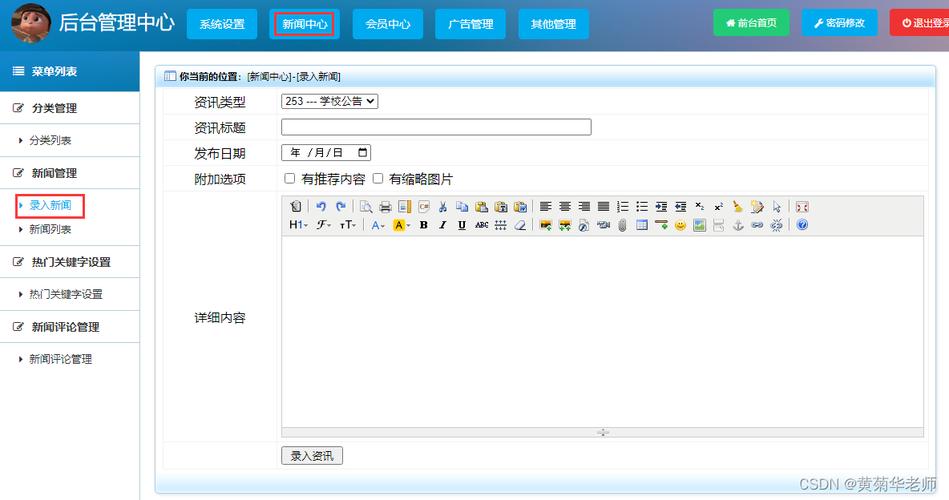Clear HTML with the broom icon
Screen dimensions: 949x500
click(x=738, y=206)
